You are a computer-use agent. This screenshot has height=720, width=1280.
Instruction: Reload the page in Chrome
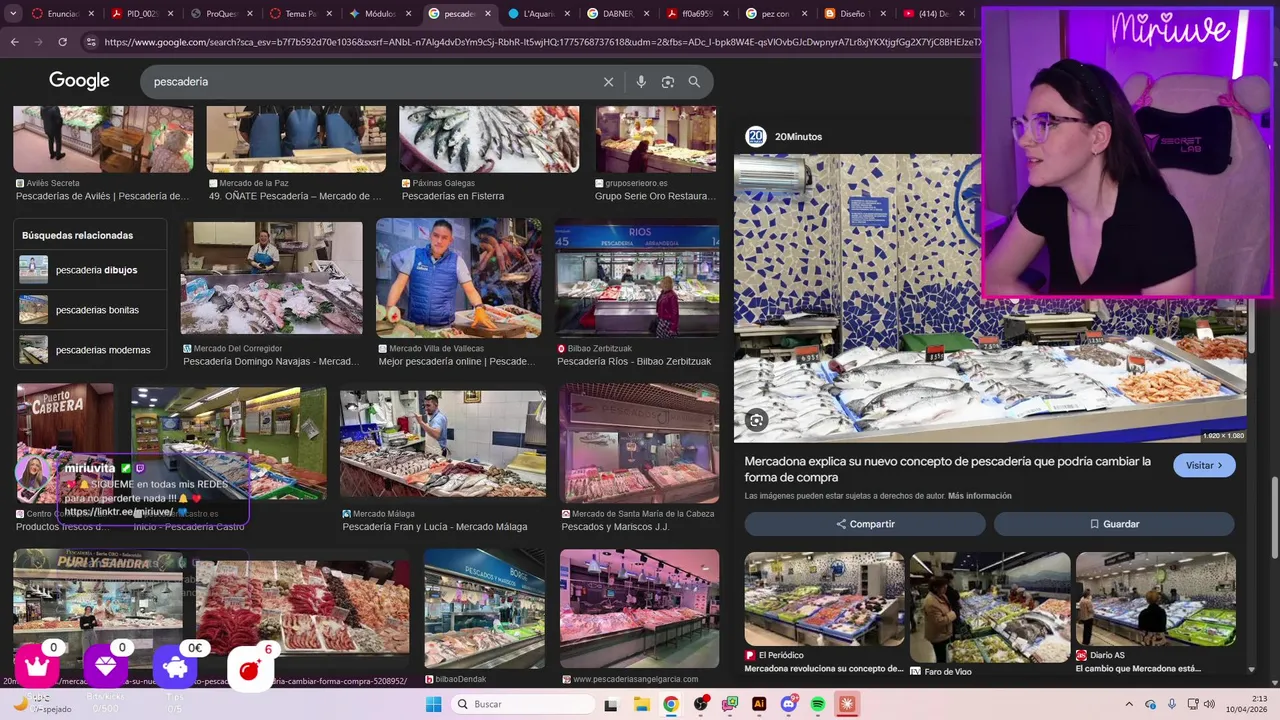pyautogui.click(x=62, y=42)
